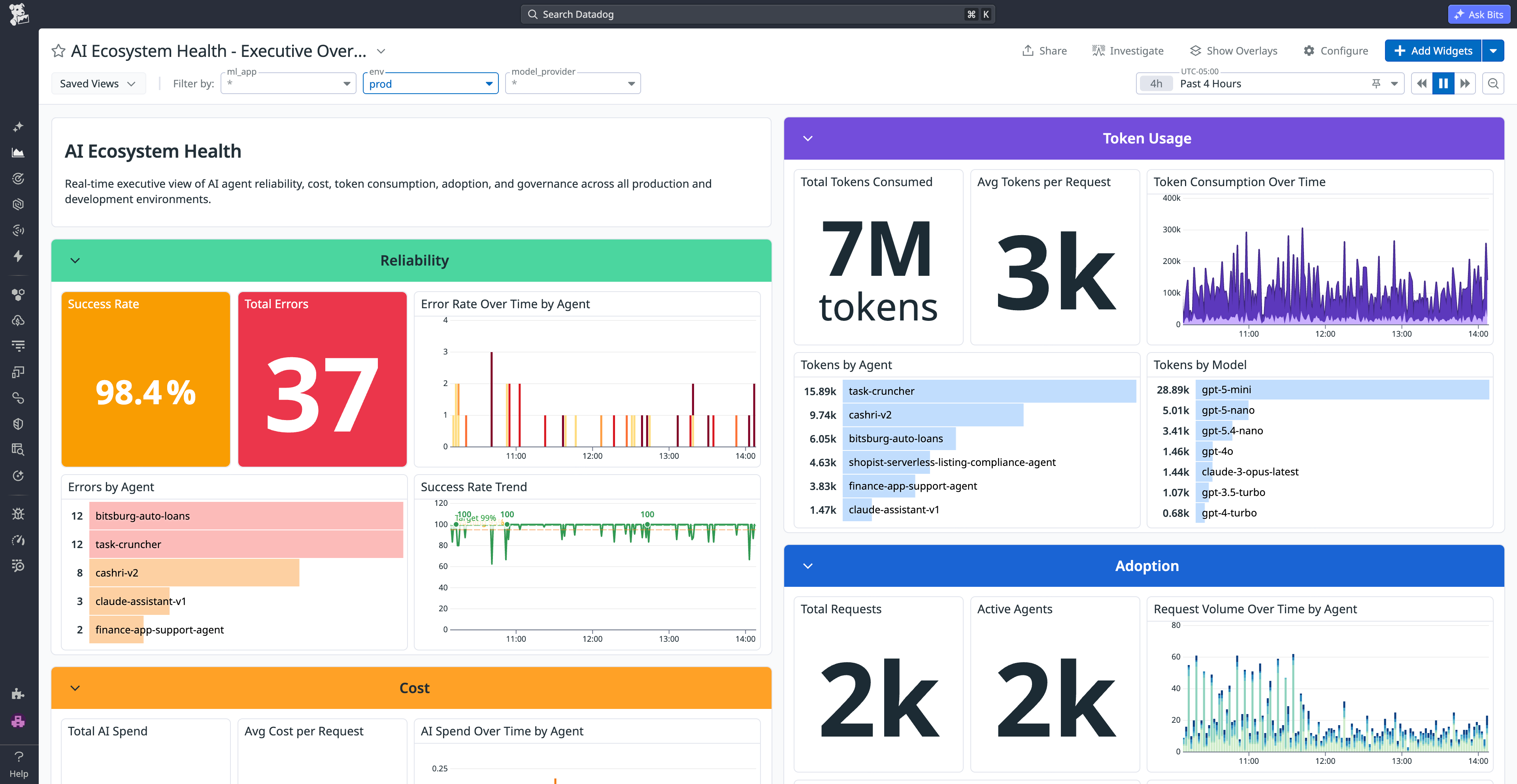Open the Dashboards area-chart sidebar icon
This screenshot has height=784, width=1517.
18,153
